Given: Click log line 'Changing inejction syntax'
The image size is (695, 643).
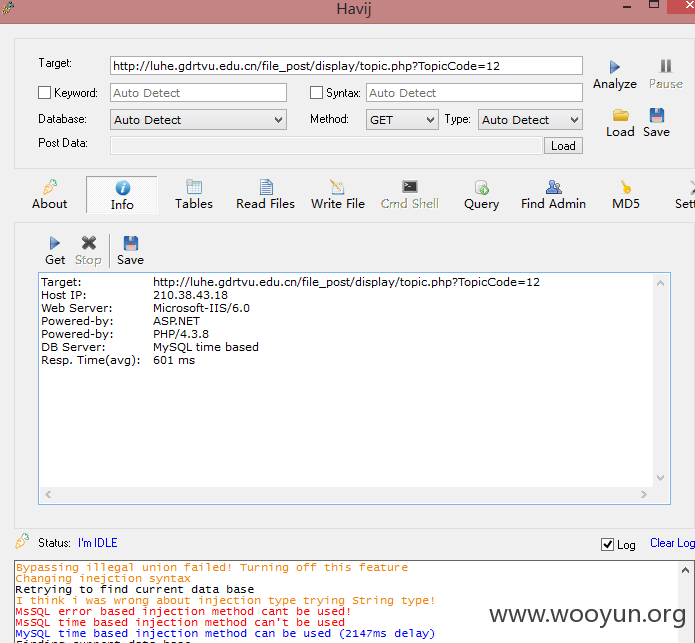Looking at the screenshot, I should (x=103, y=578).
